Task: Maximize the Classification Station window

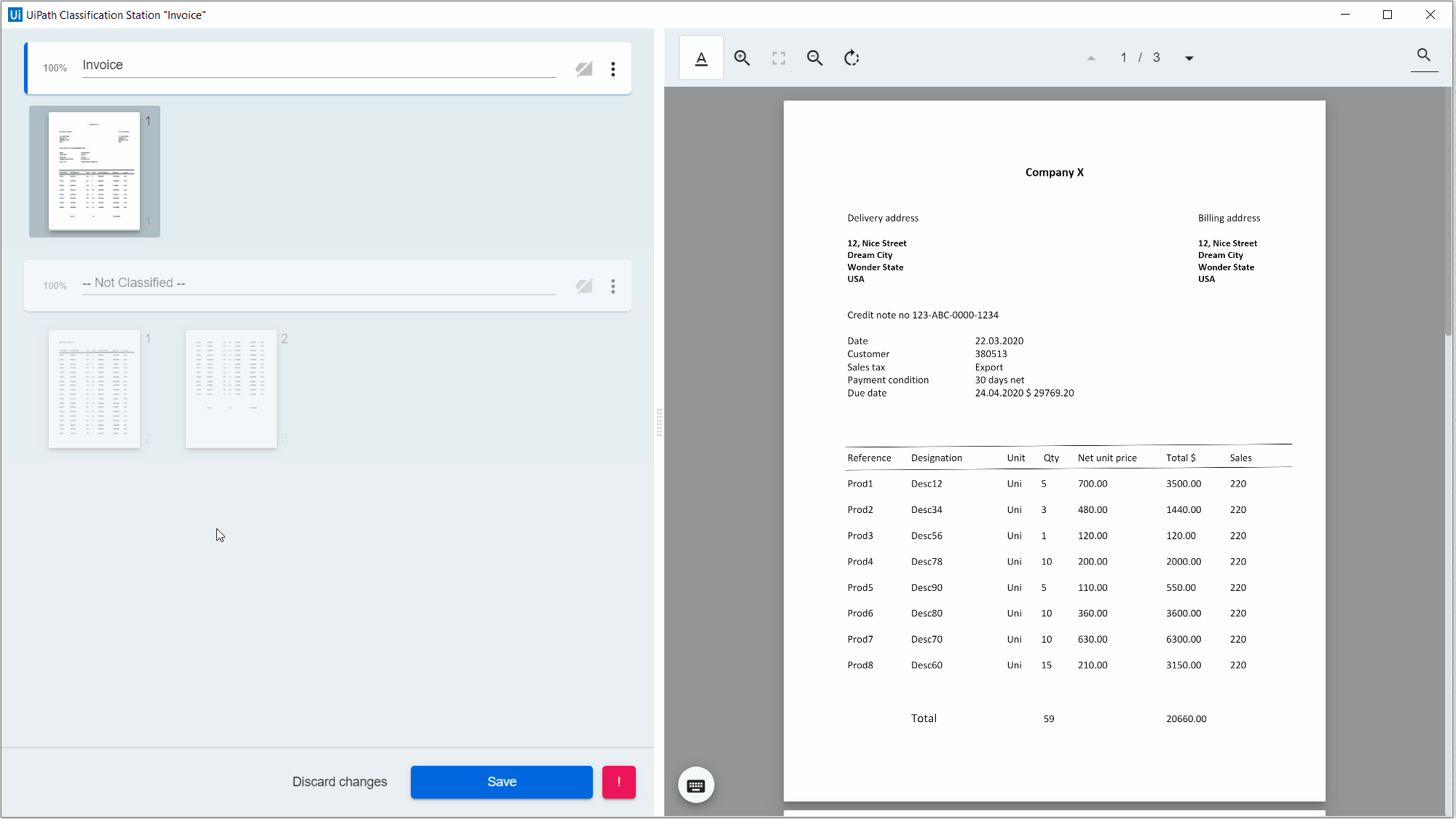Action: coord(1388,15)
